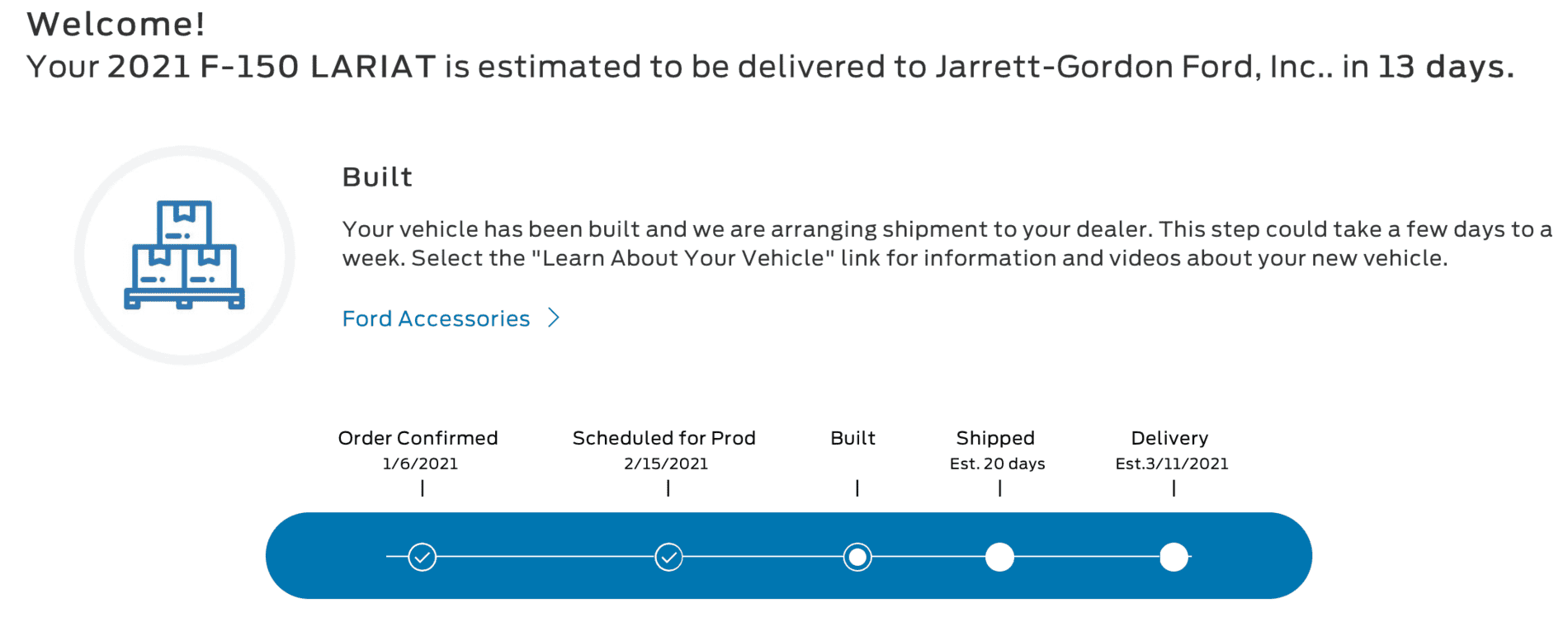The image size is (1568, 617).
Task: Click the Est.3/11/2021 delivery date
Action: [x=1172, y=464]
